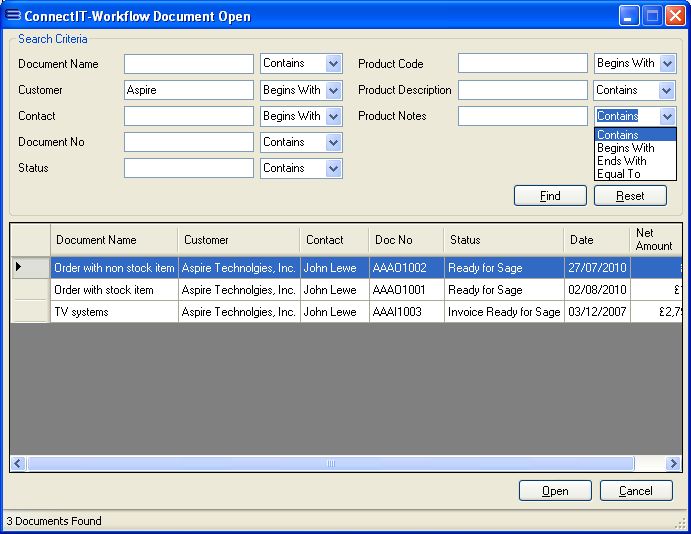Viewport: 691px width, 534px height.
Task: Choose 'Equal To' in the open list
Action: [x=635, y=174]
